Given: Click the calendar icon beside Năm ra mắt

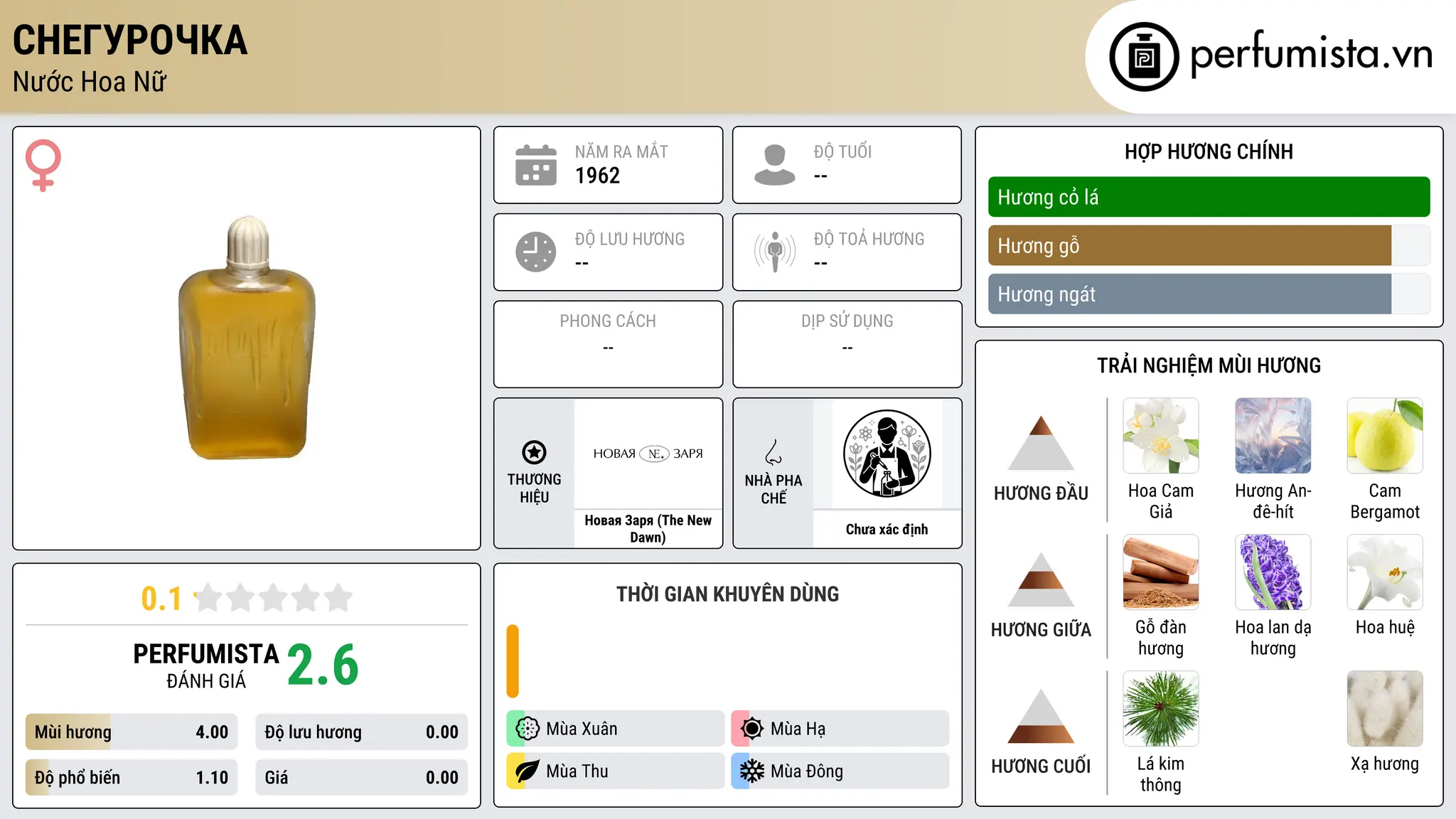Looking at the screenshot, I should coord(536,165).
